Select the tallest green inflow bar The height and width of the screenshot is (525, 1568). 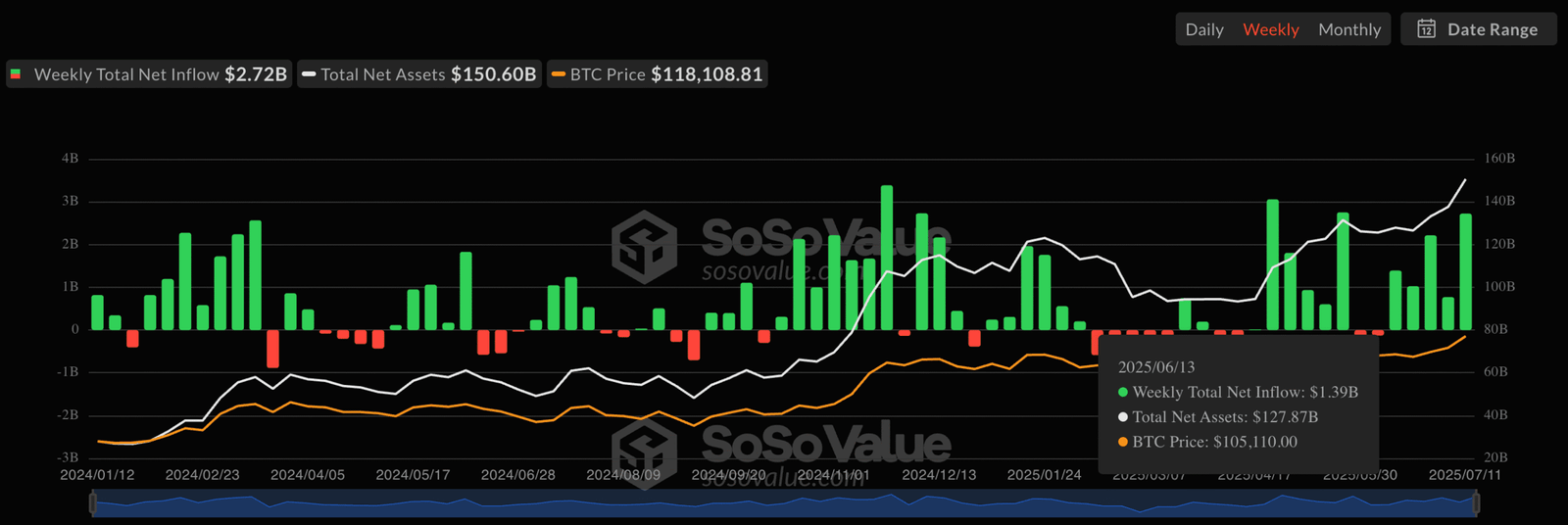pyautogui.click(x=887, y=258)
